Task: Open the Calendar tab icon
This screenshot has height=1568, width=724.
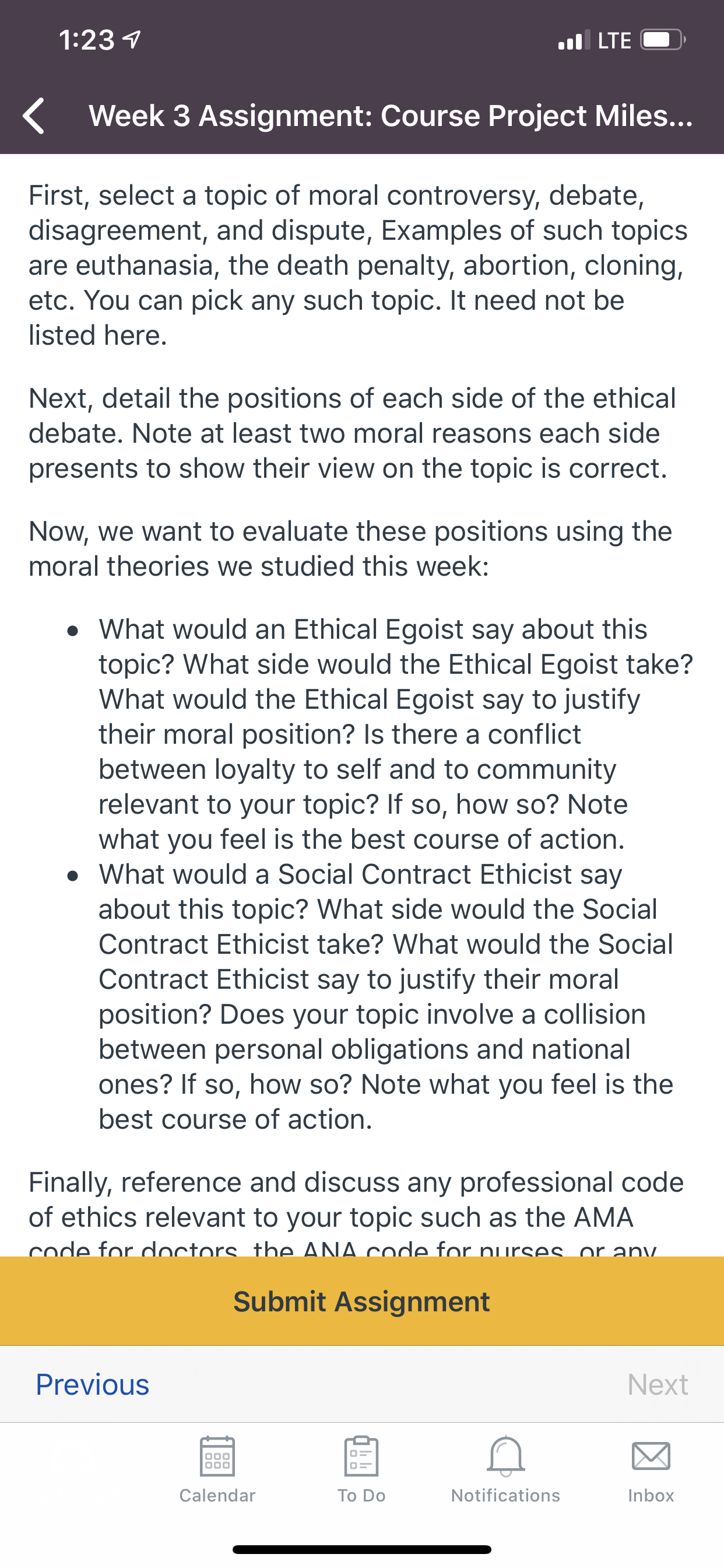Action: [217, 1456]
